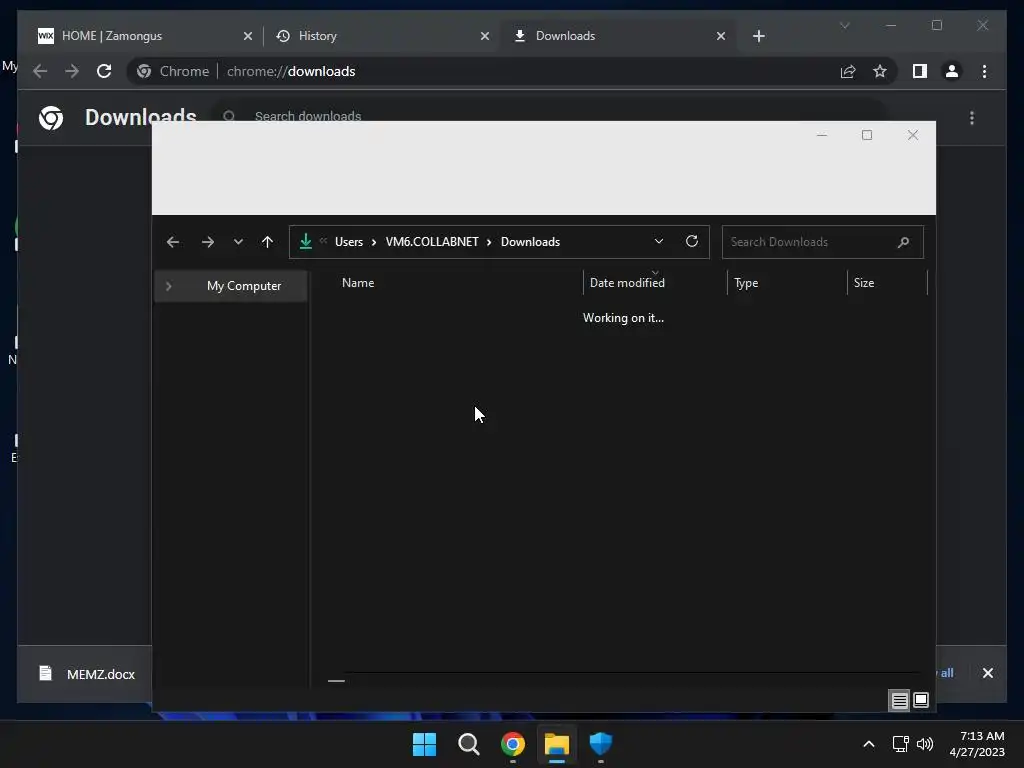Switch Explorer to large thumbnails view
The width and height of the screenshot is (1024, 768).
coord(921,701)
